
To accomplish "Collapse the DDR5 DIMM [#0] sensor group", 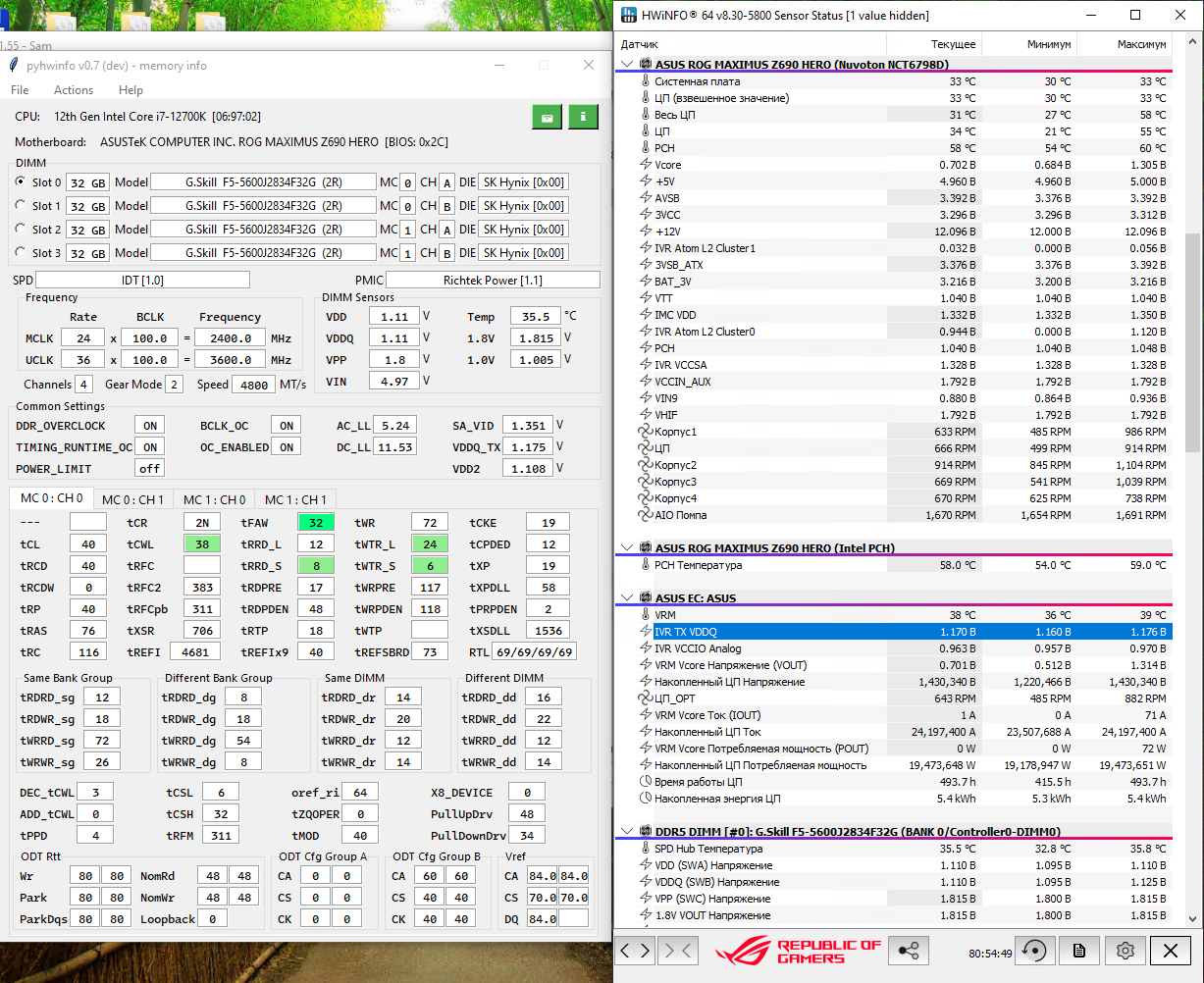I will pyautogui.click(x=627, y=831).
